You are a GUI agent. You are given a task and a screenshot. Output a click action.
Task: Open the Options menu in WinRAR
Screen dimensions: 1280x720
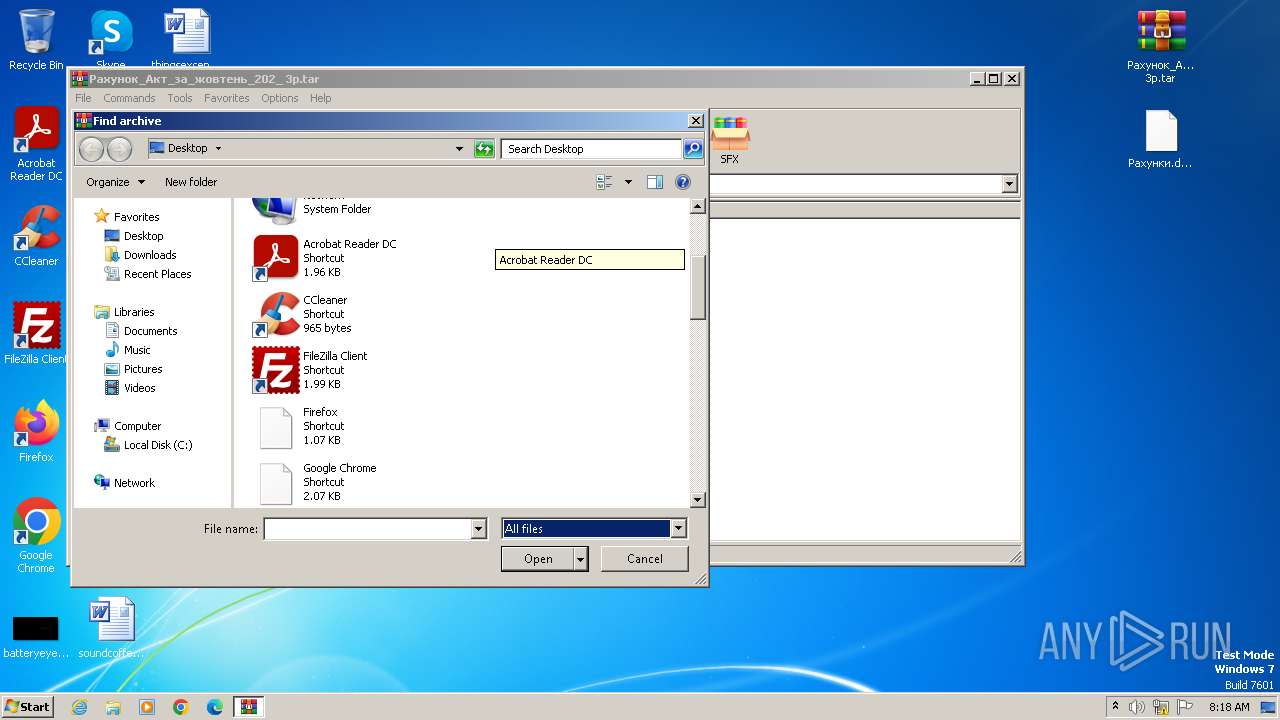[x=280, y=98]
